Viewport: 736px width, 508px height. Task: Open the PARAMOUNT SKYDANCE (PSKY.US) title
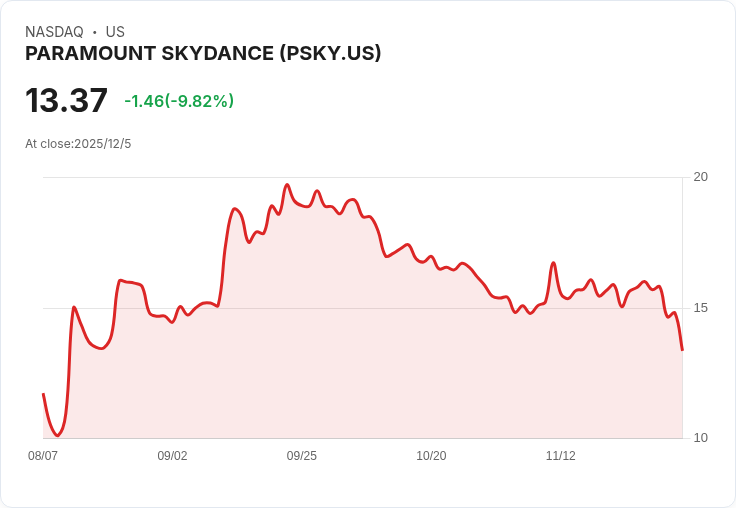click(203, 54)
